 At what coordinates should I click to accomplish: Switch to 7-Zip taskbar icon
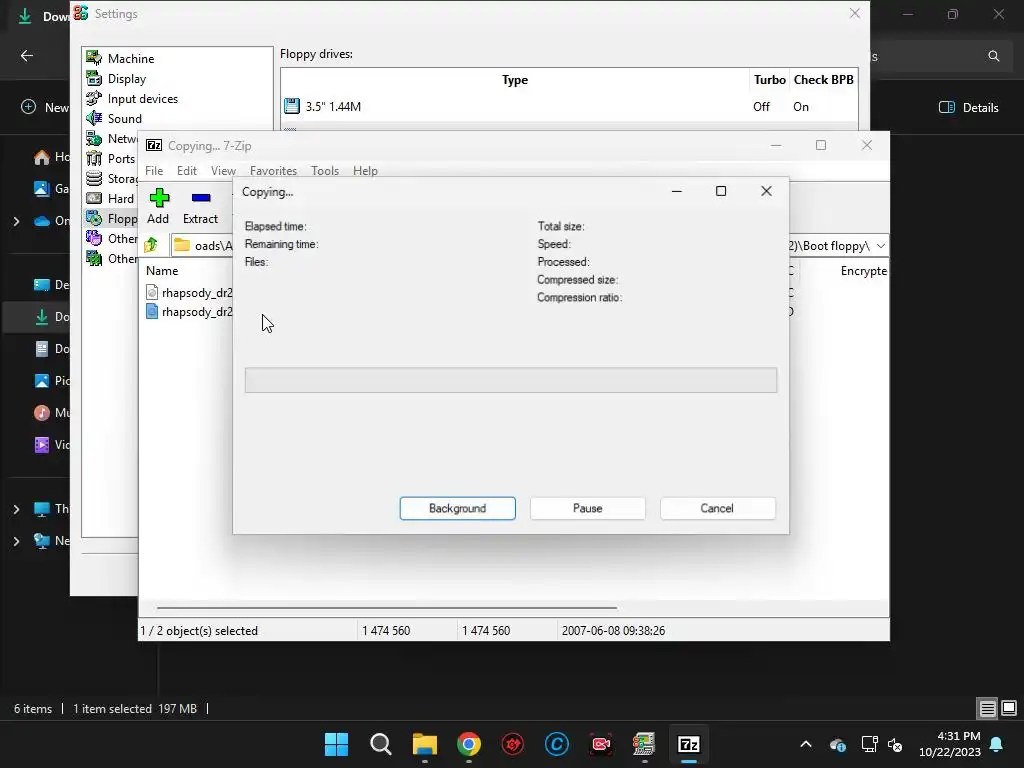pos(689,744)
